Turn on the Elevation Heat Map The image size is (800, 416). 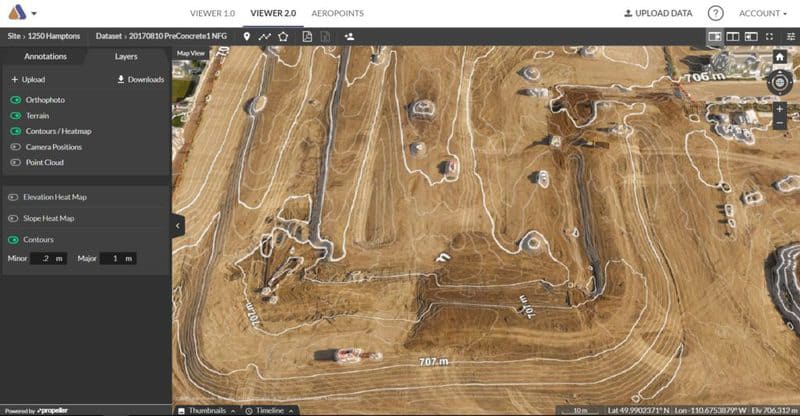point(14,196)
